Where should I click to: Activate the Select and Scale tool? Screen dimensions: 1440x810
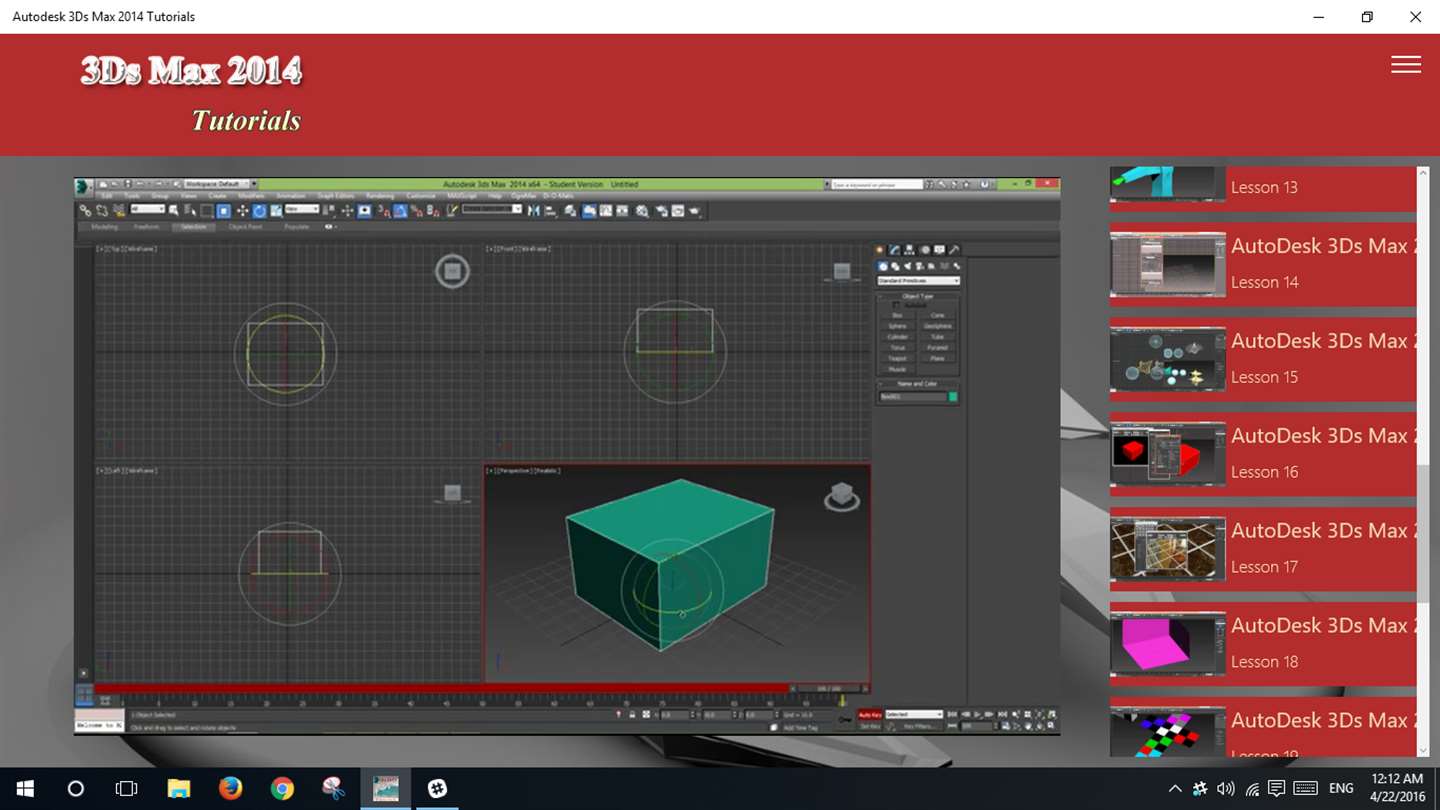pyautogui.click(x=276, y=211)
